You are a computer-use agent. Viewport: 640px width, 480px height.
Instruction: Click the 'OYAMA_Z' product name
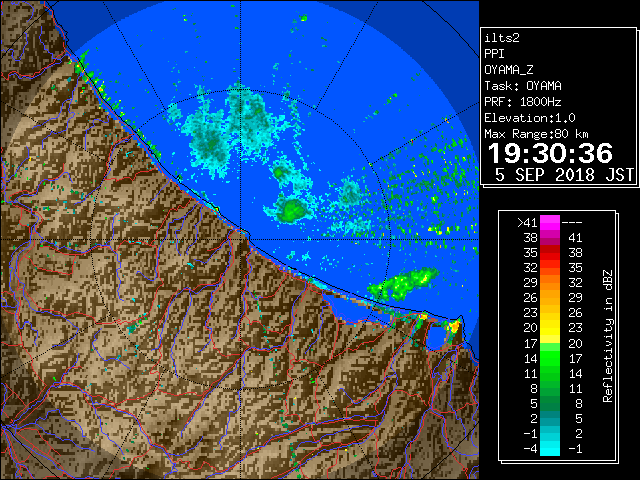(x=509, y=70)
